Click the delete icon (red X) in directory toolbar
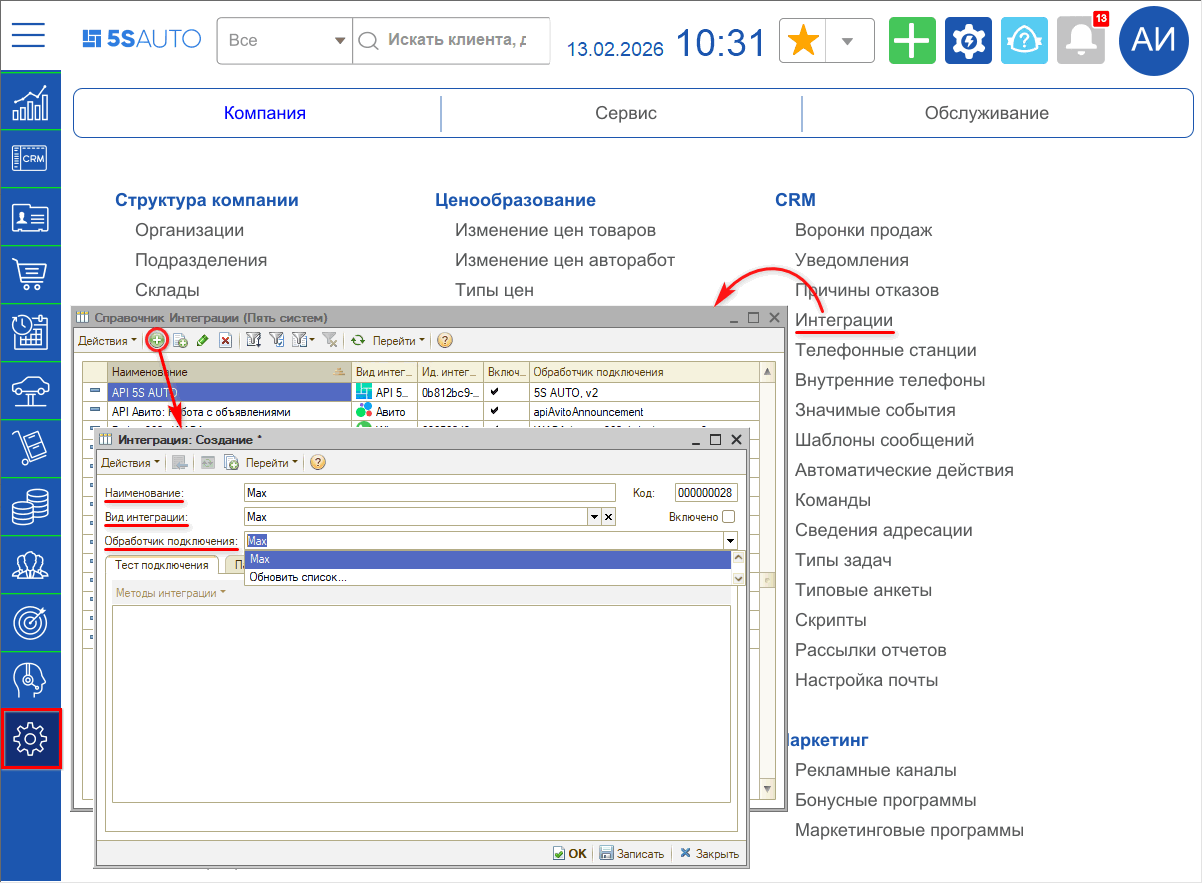1202x883 pixels. [x=225, y=340]
